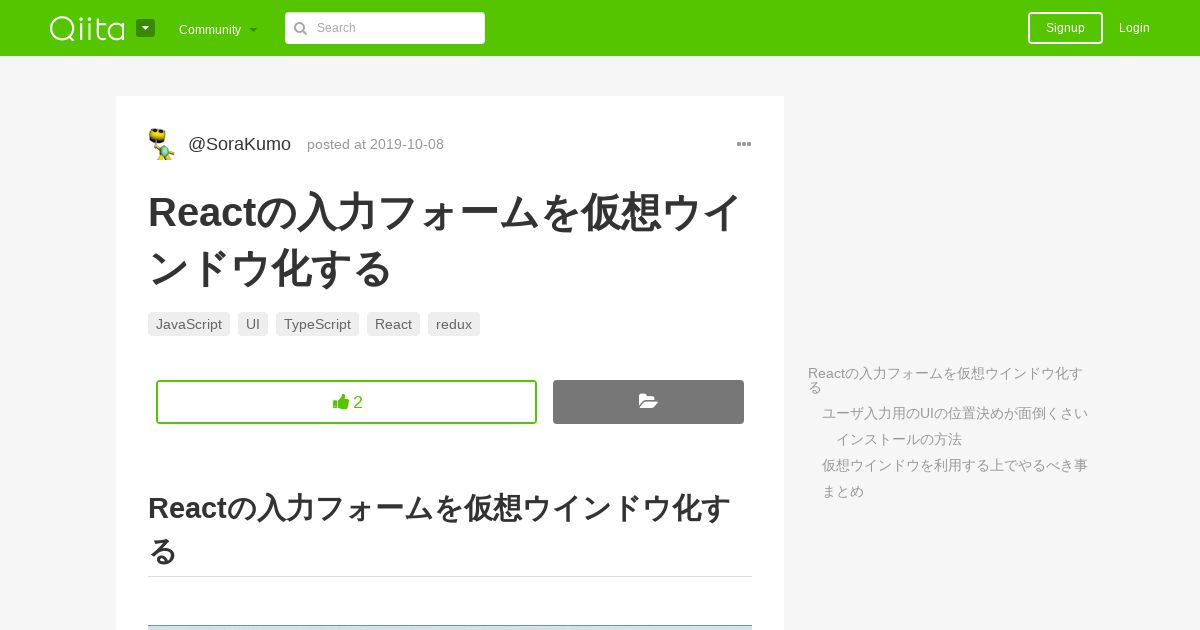Viewport: 1200px width, 630px height.
Task: Click the Signup button
Action: coord(1065,28)
